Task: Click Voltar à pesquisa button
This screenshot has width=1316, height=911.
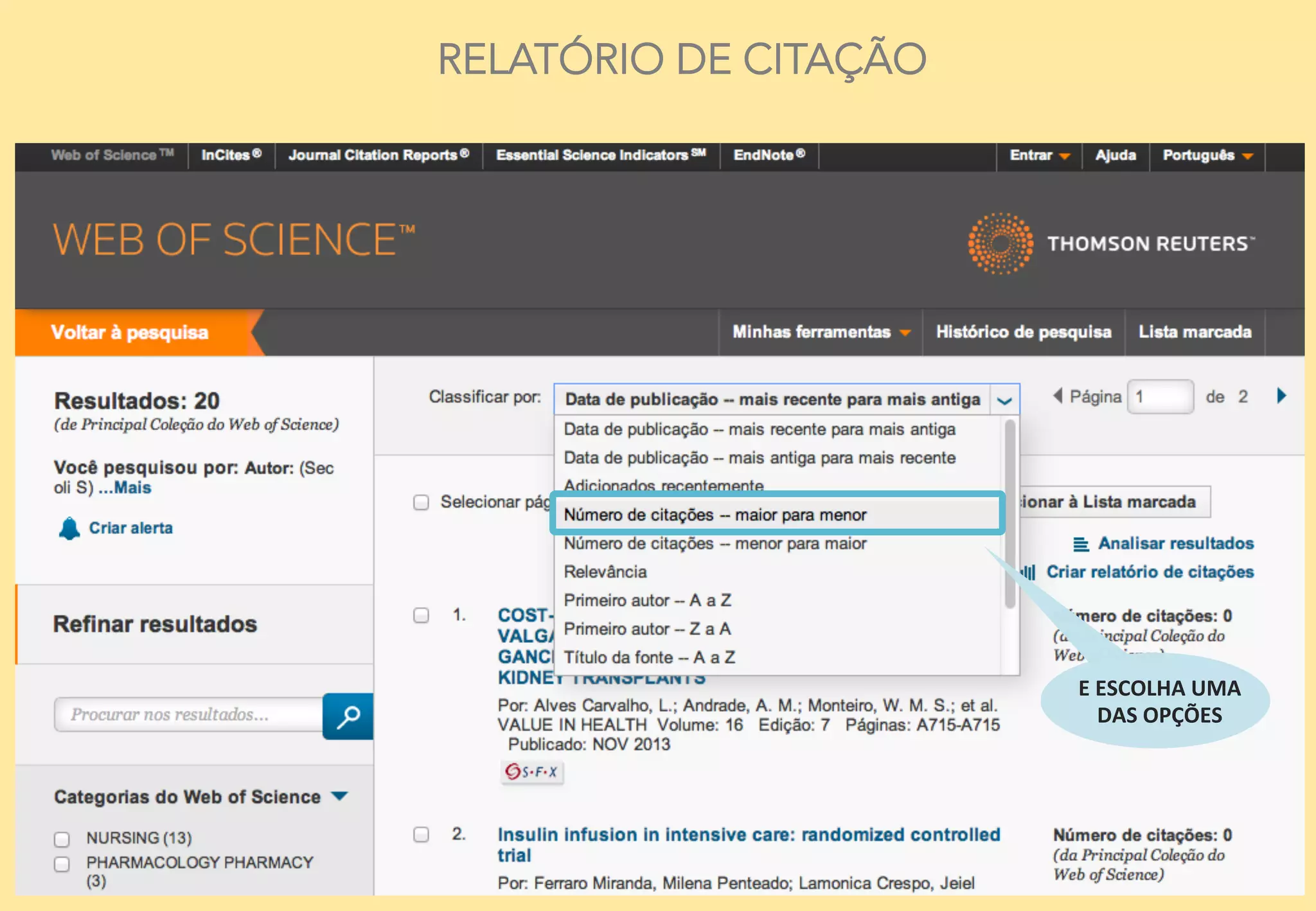Action: (x=130, y=332)
